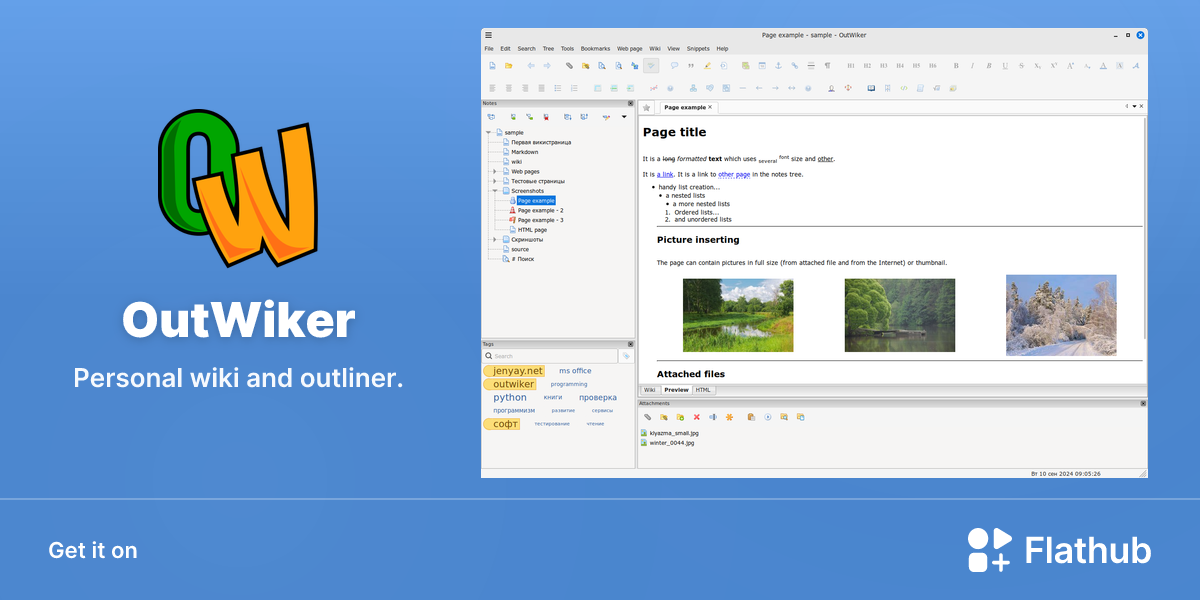Expand the Скриншоты tree node
Screen dimensions: 1200x600
(495, 240)
